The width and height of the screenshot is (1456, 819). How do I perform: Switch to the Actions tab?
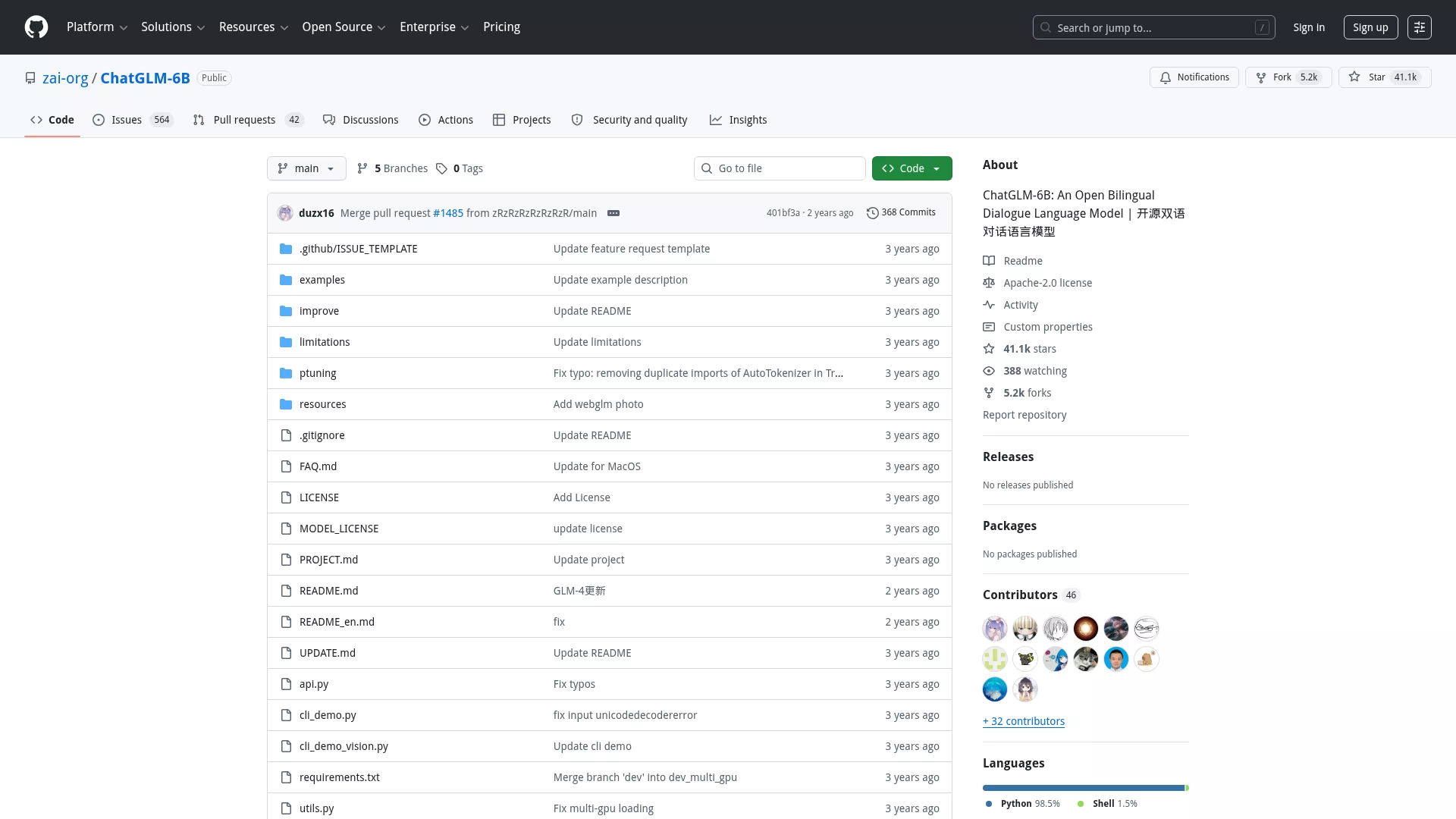tap(446, 120)
